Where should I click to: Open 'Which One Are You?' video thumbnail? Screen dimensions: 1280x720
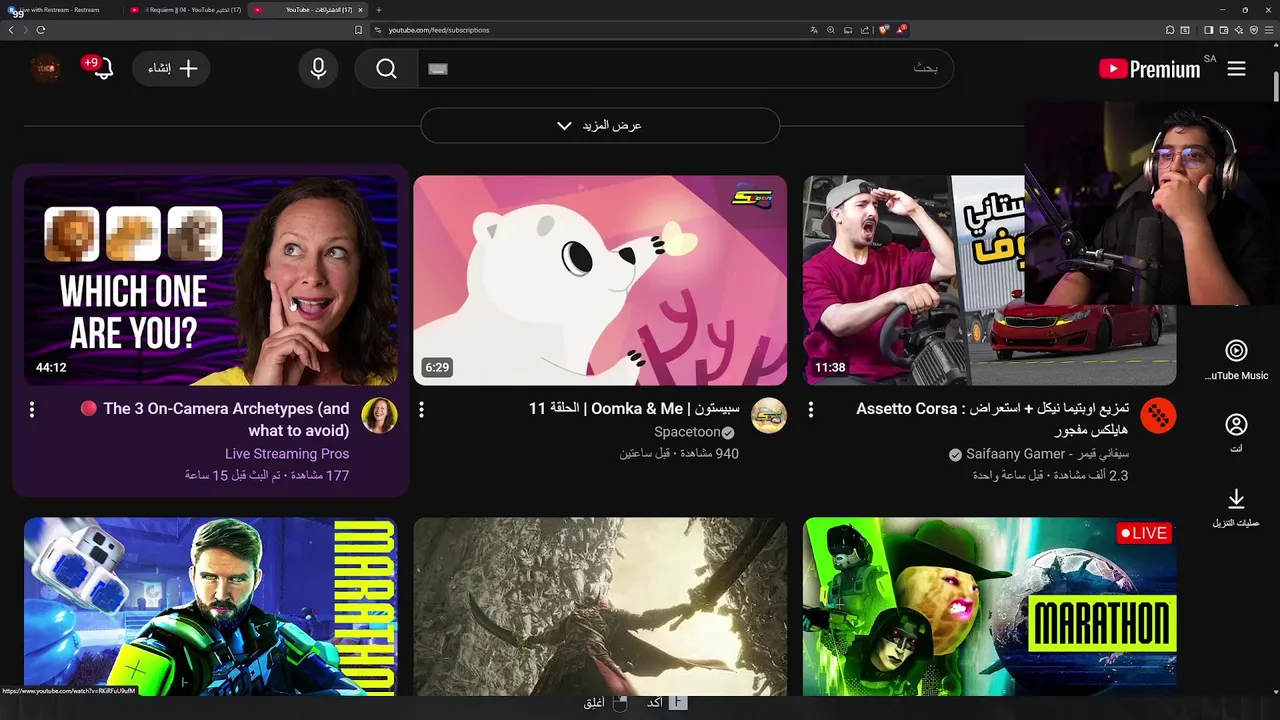(211, 281)
